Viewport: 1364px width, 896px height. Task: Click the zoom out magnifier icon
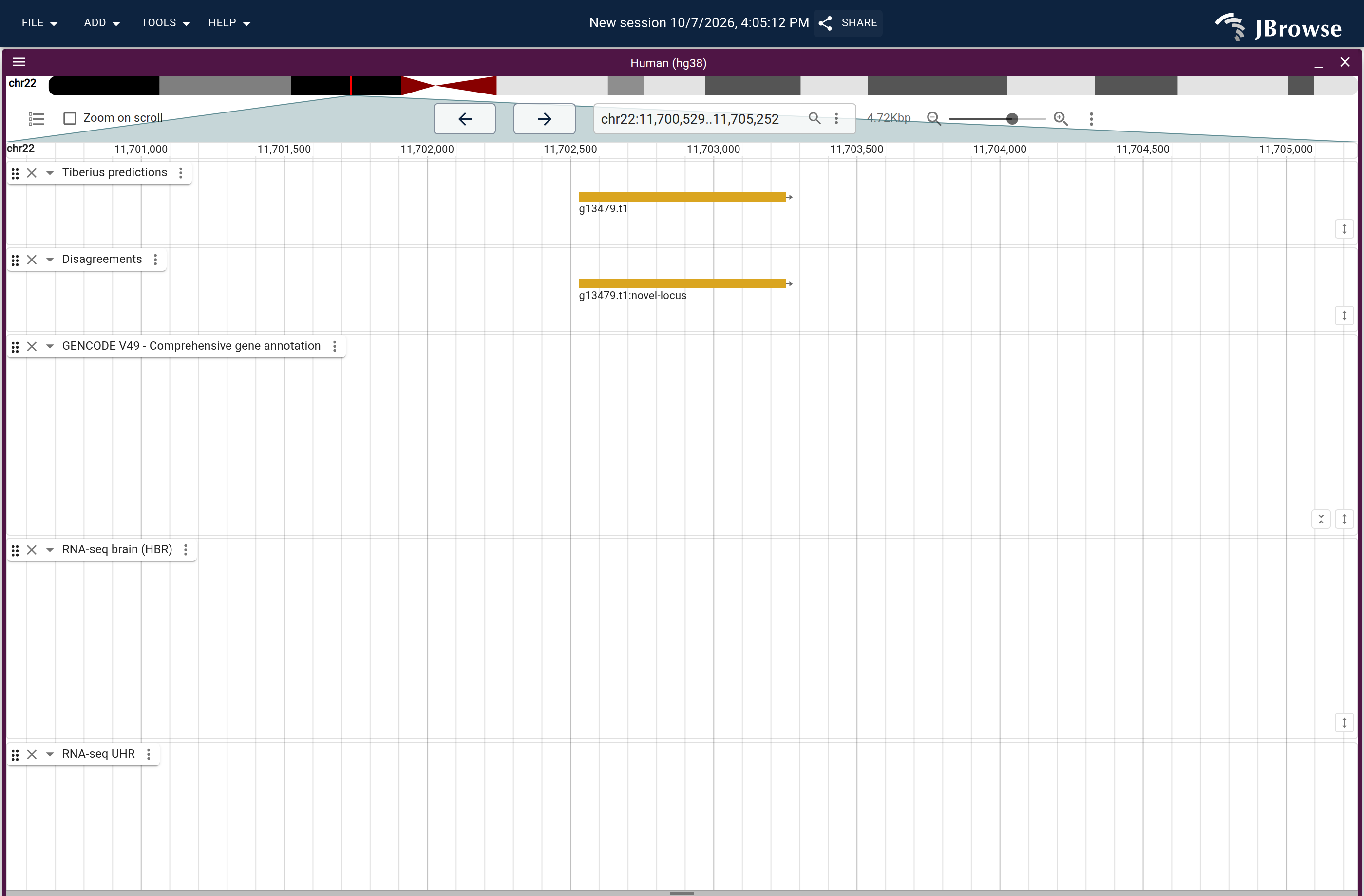pyautogui.click(x=933, y=119)
